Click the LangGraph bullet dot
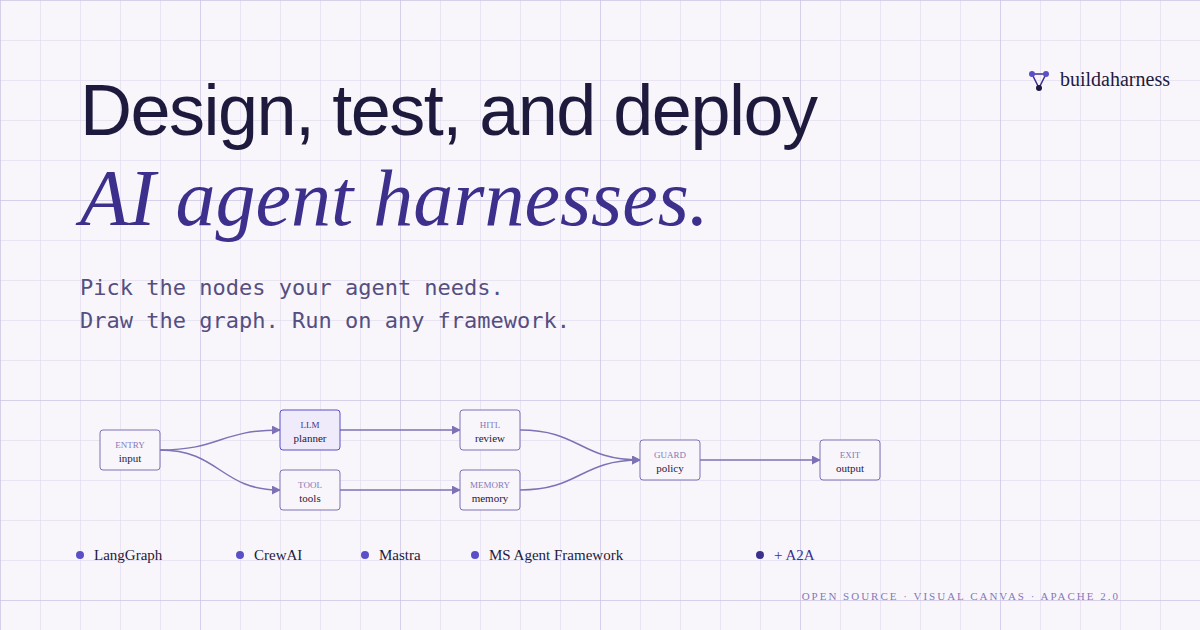The width and height of the screenshot is (1200, 630). tap(80, 555)
